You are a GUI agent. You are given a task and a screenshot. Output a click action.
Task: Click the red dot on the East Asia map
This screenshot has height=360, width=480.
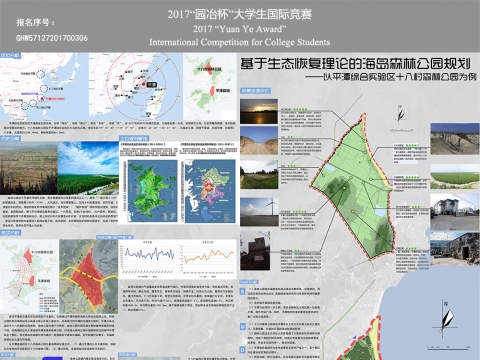[42, 98]
